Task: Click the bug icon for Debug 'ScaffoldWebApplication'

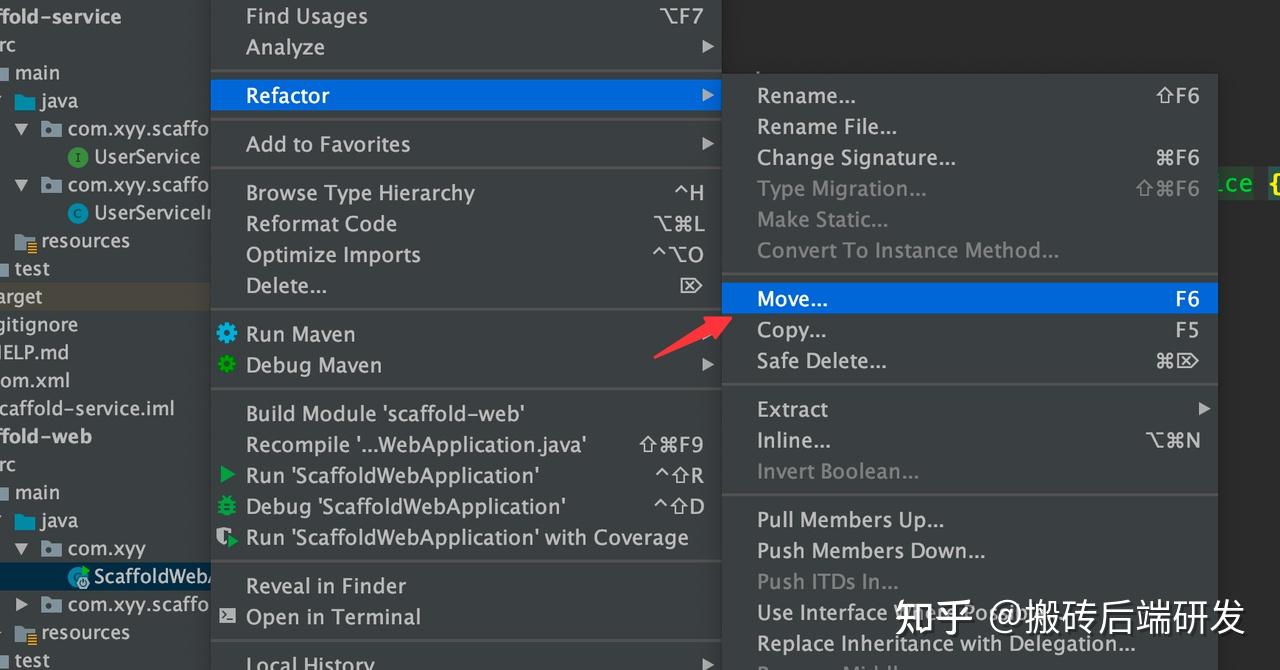Action: 227,506
